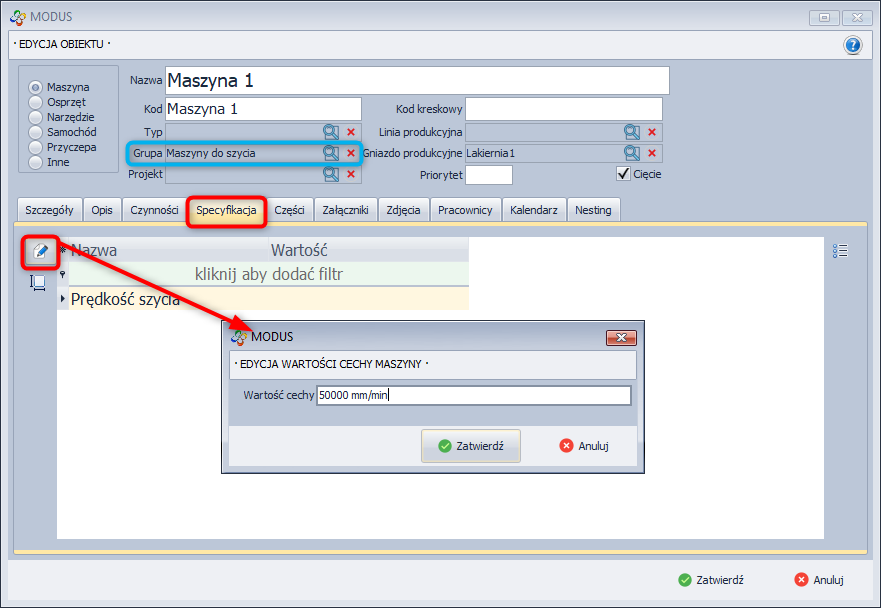Switch to the Zdjęcia tab
881x608 pixels.
(x=403, y=210)
